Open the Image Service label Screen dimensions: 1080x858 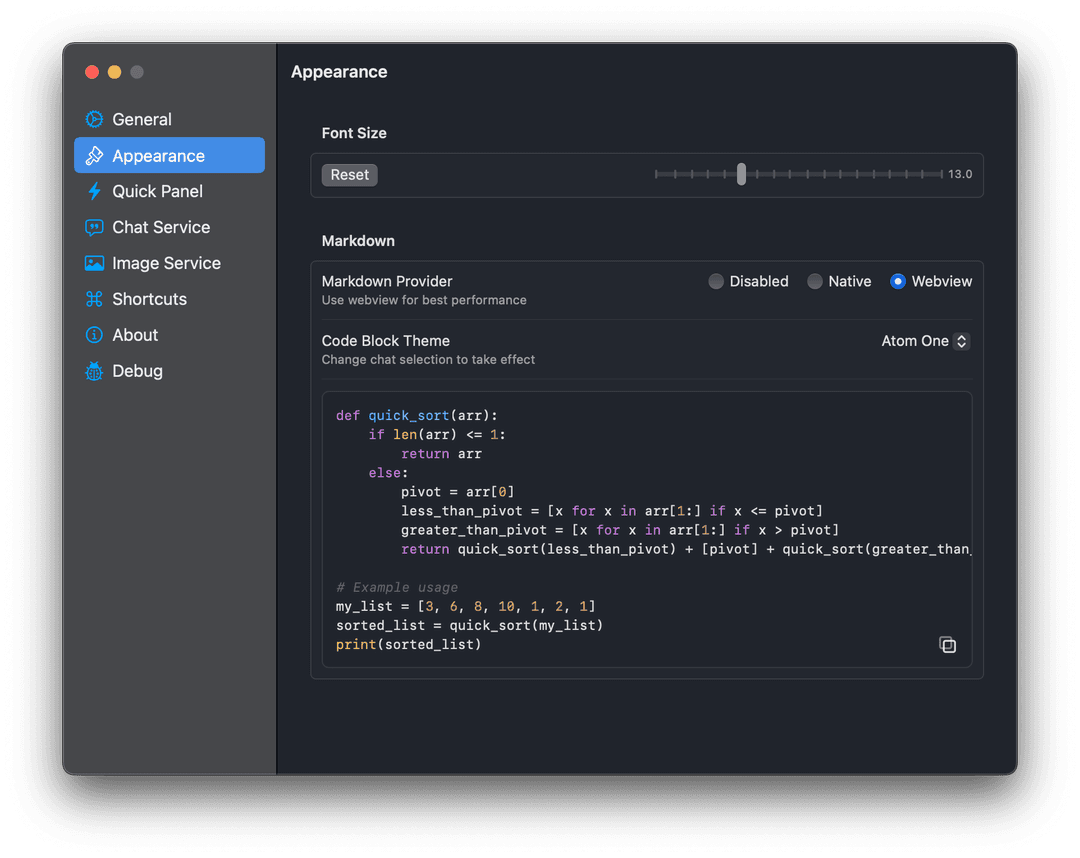tap(167, 263)
